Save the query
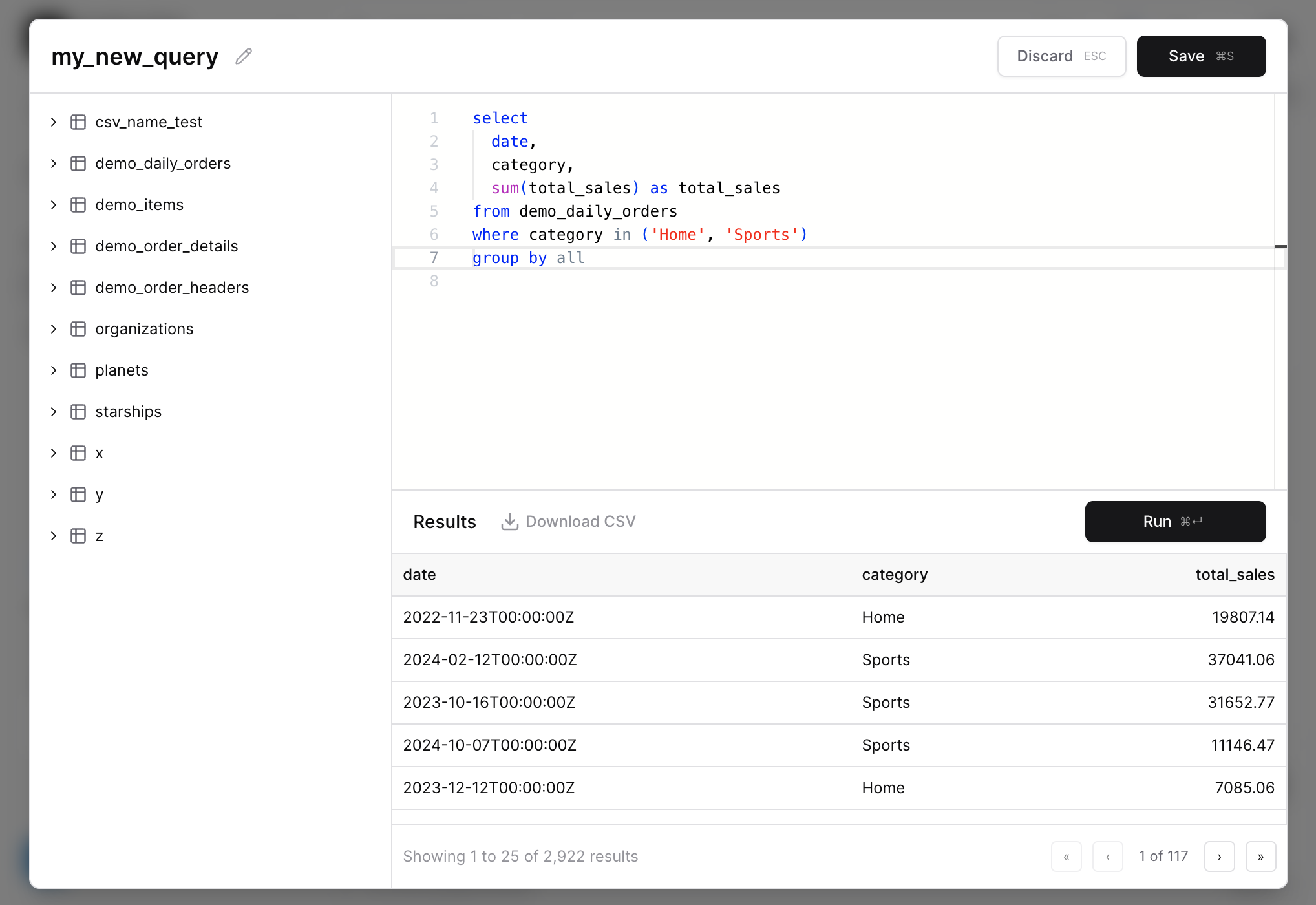 coord(1201,56)
